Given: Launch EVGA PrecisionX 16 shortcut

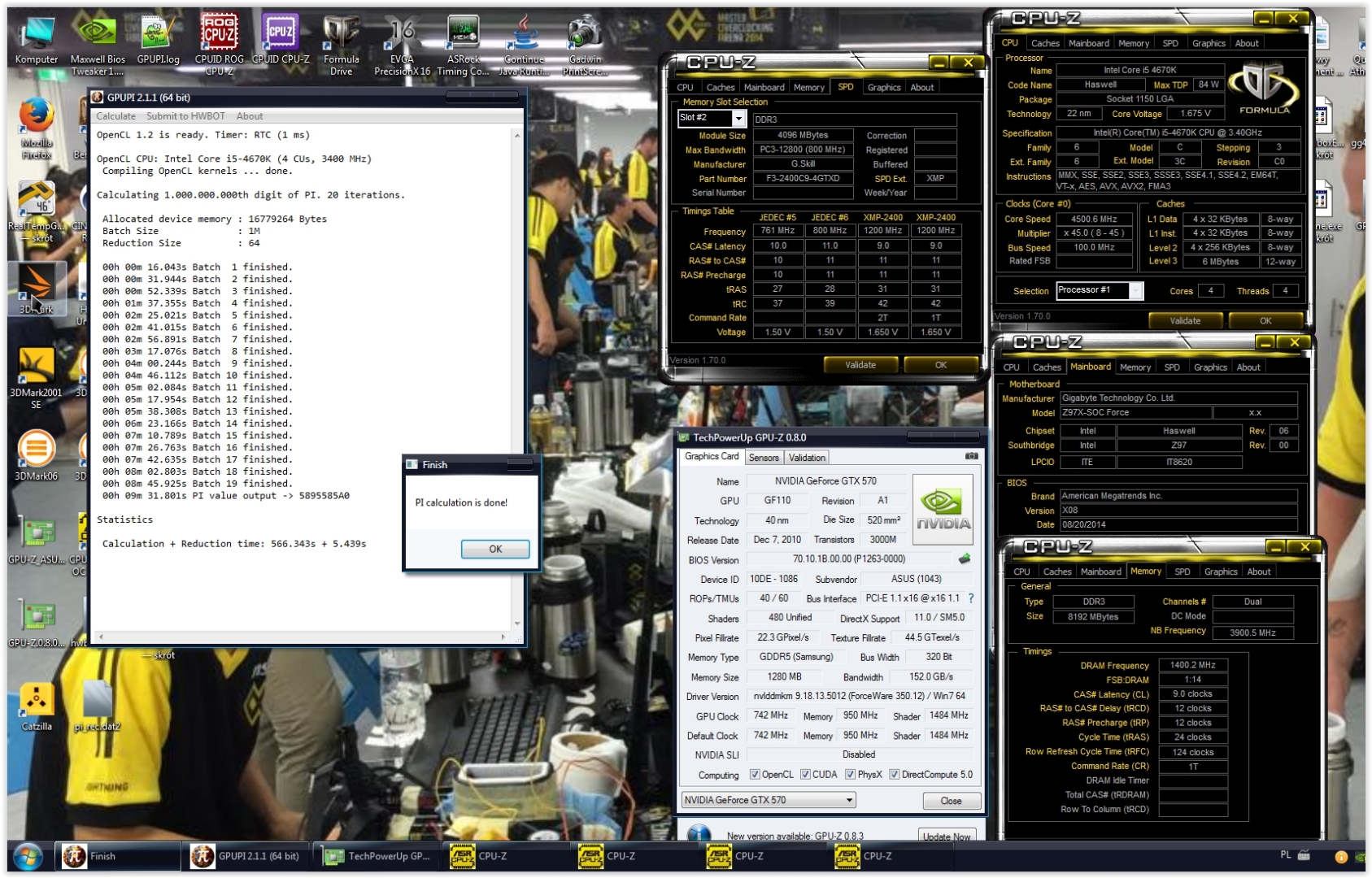Looking at the screenshot, I should [402, 45].
